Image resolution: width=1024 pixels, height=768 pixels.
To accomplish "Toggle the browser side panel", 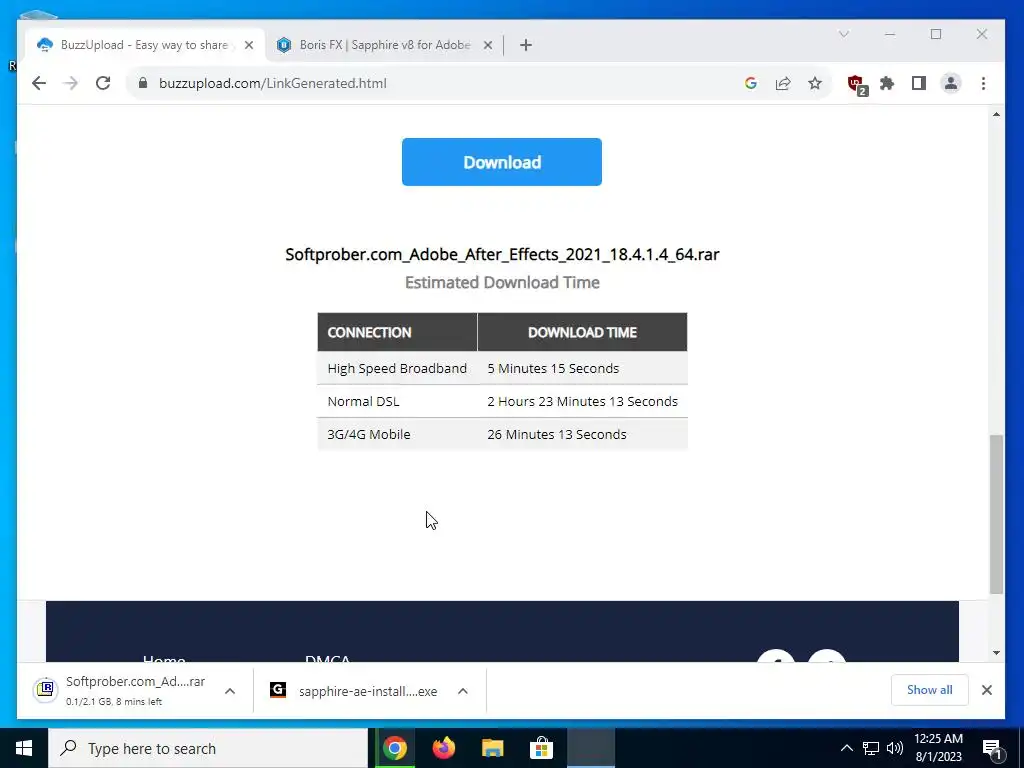I will pyautogui.click(x=919, y=83).
